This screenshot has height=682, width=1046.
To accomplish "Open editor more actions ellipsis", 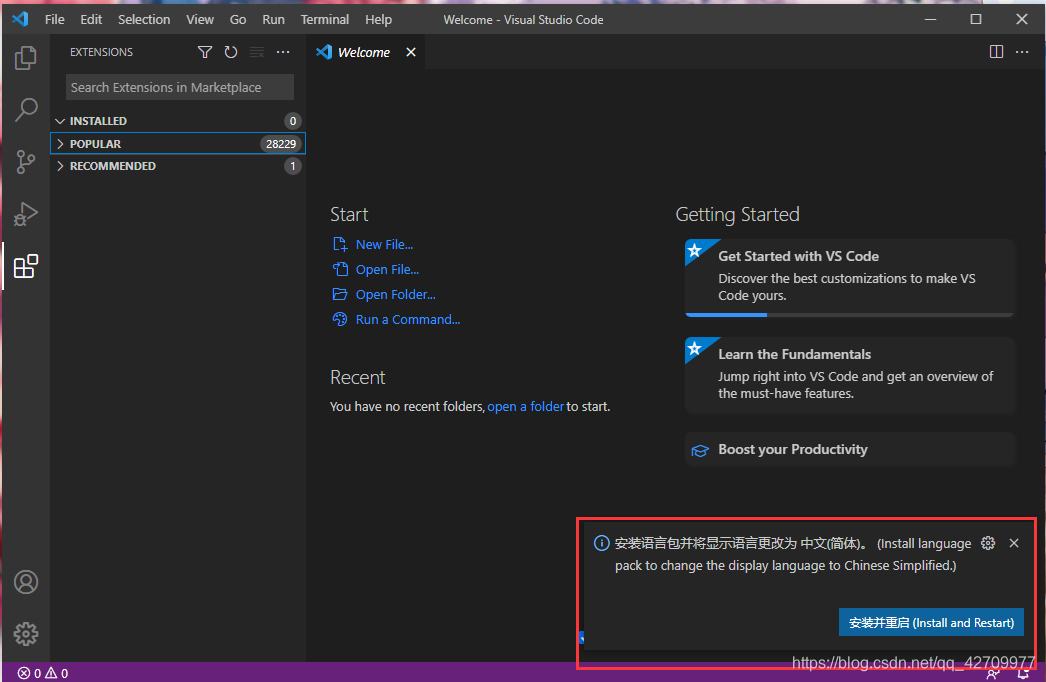I will pos(1022,52).
